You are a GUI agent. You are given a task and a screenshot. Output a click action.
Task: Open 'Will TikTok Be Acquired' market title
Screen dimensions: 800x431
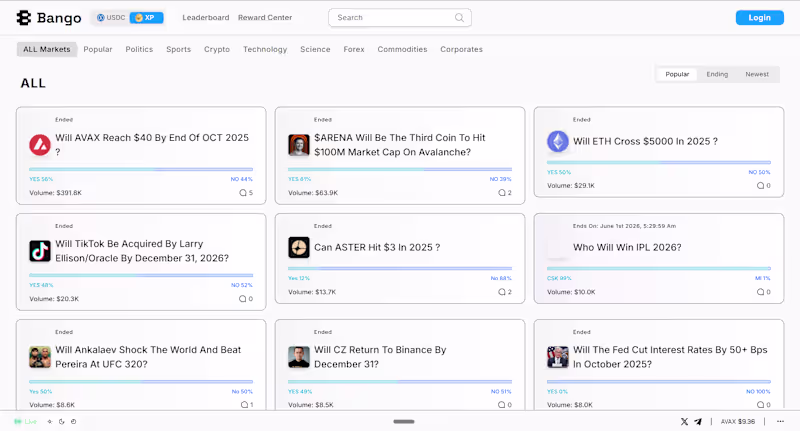(142, 251)
